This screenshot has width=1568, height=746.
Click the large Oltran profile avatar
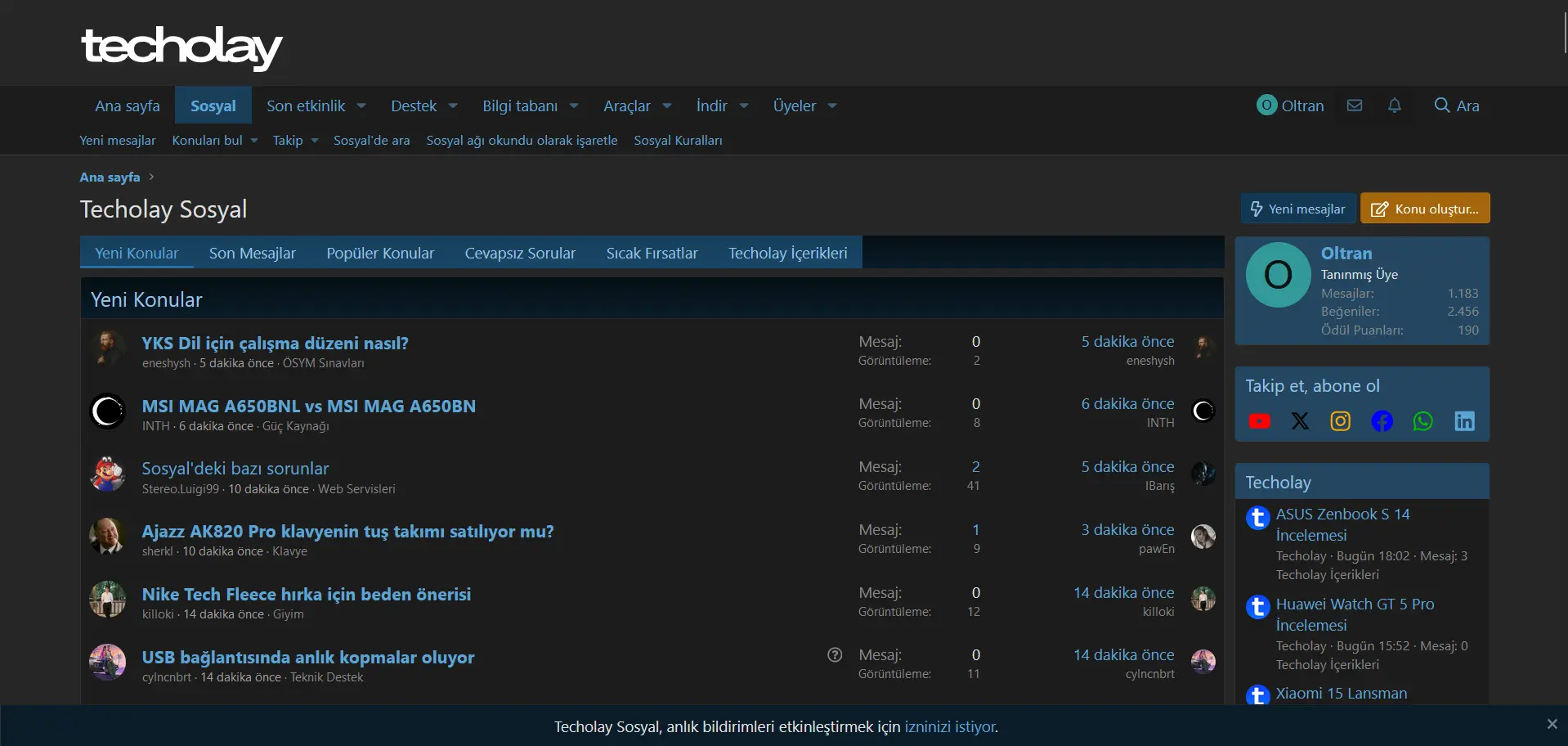coord(1279,275)
